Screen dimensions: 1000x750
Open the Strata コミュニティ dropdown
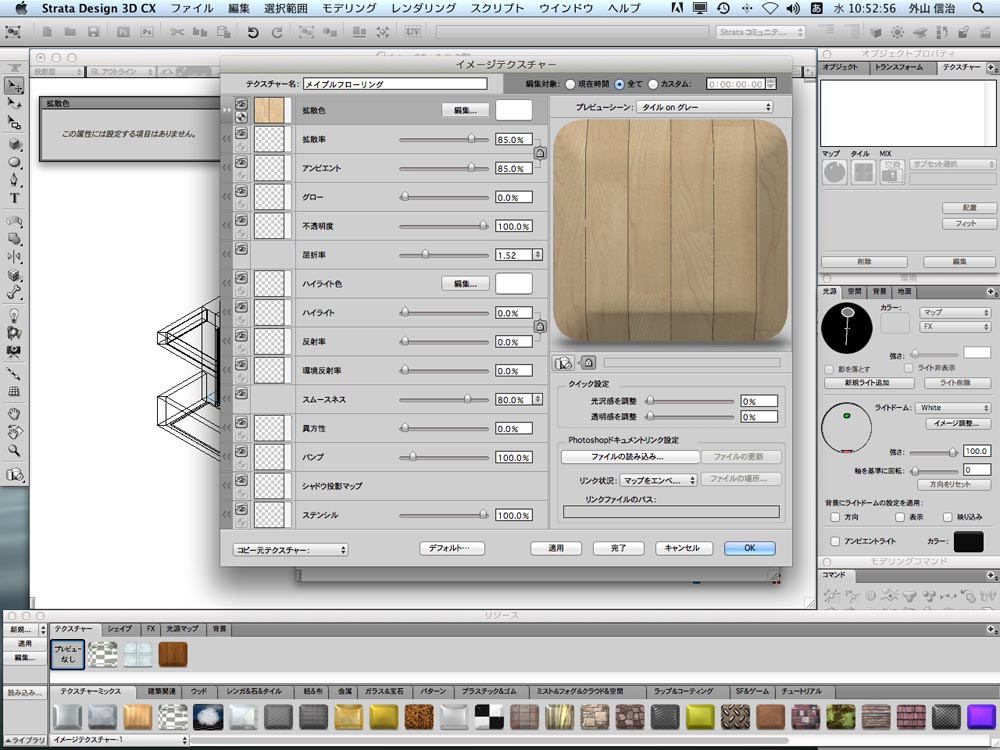(x=760, y=32)
